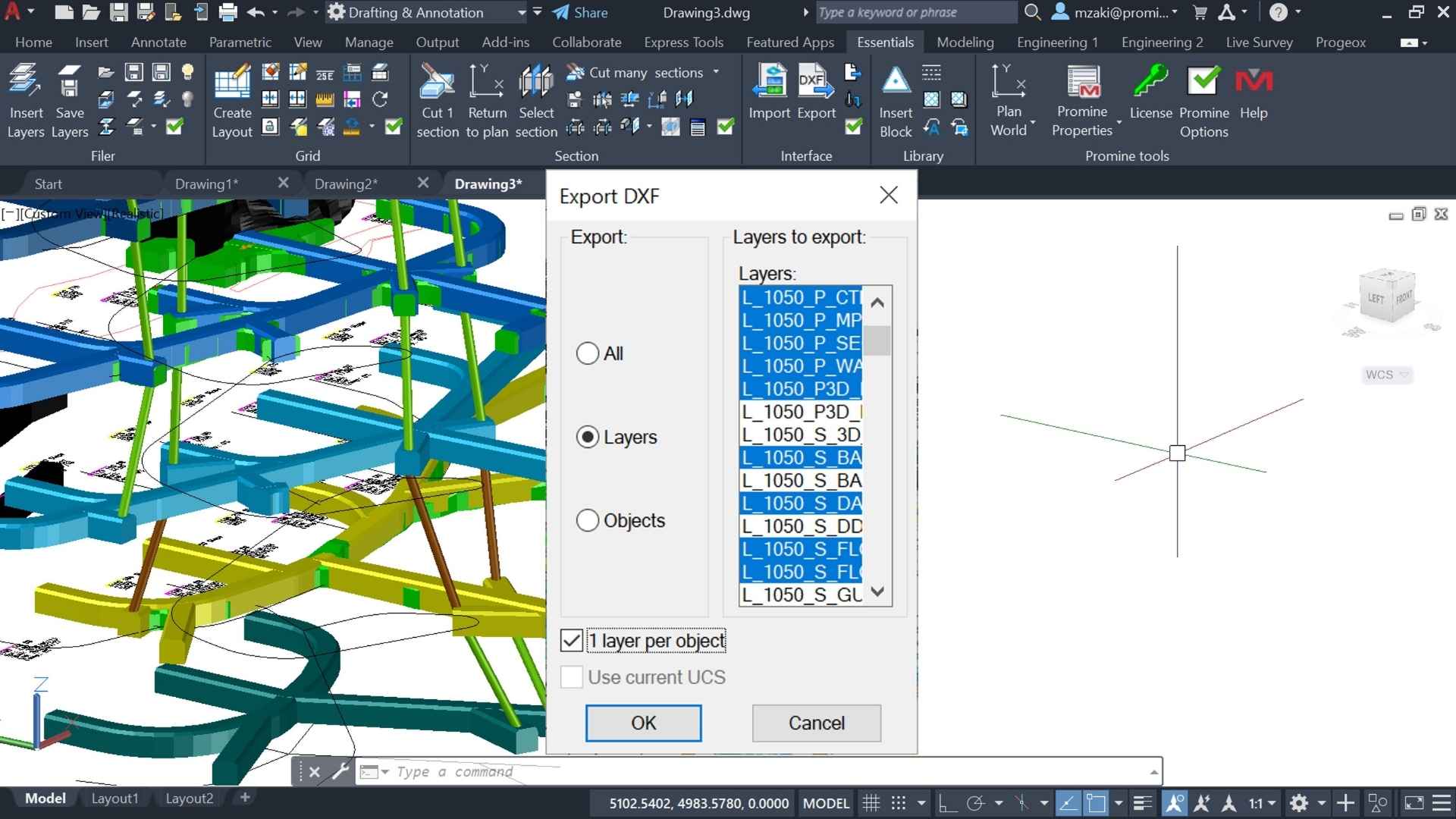Image resolution: width=1456 pixels, height=819 pixels.
Task: Open the Drawing2 document tab
Action: coord(346,184)
